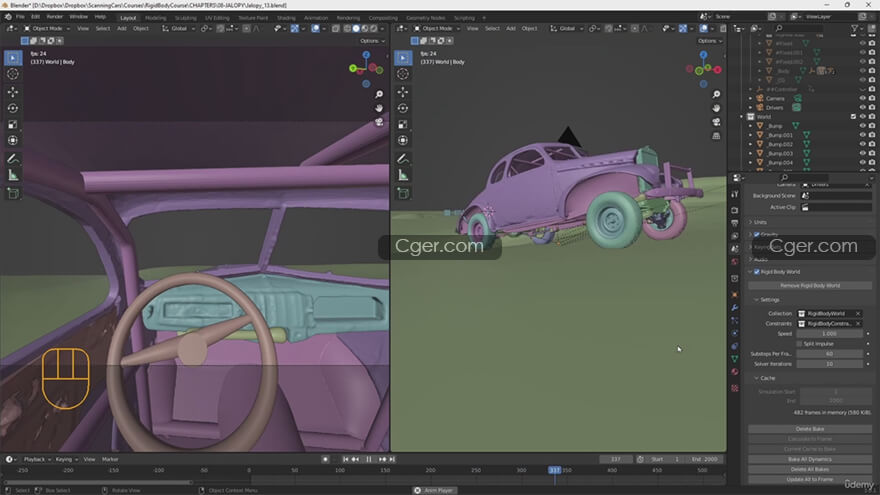Open the Output properties tab
This screenshot has width=880, height=495.
coord(735,223)
